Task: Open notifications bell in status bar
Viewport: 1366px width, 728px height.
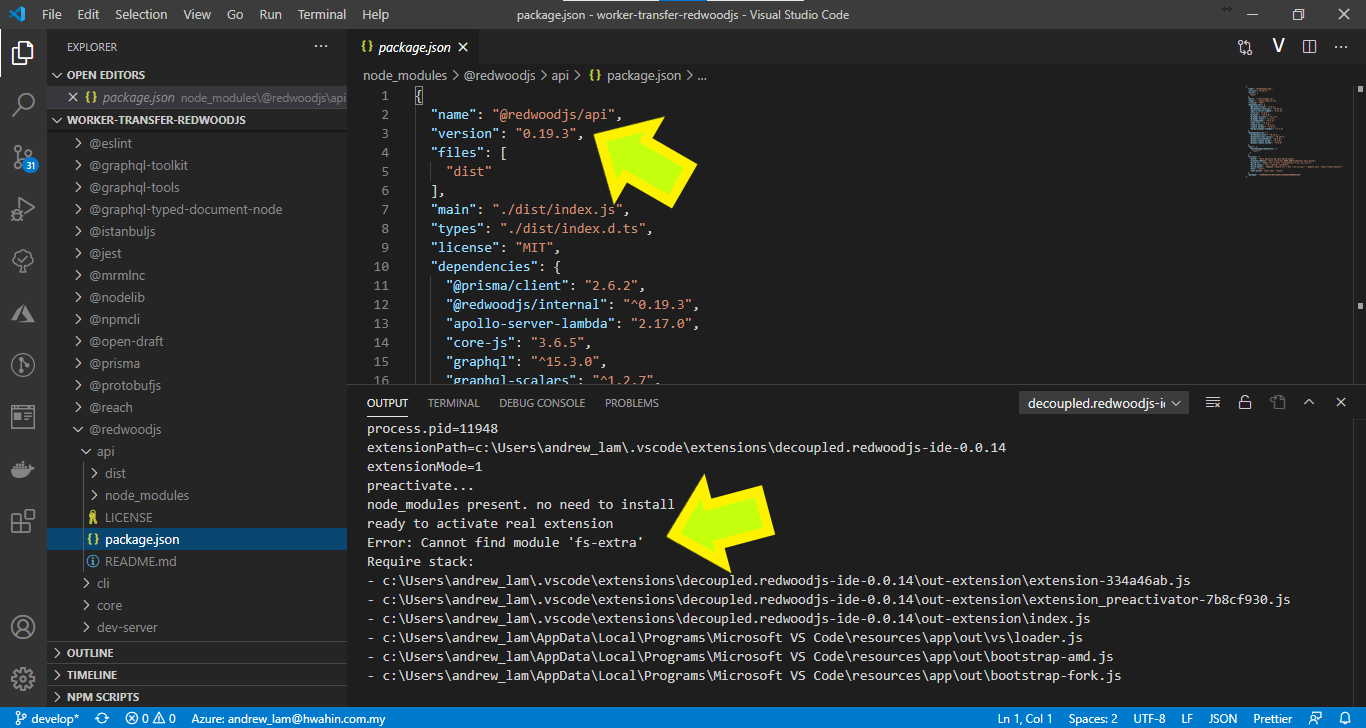Action: (1345, 718)
